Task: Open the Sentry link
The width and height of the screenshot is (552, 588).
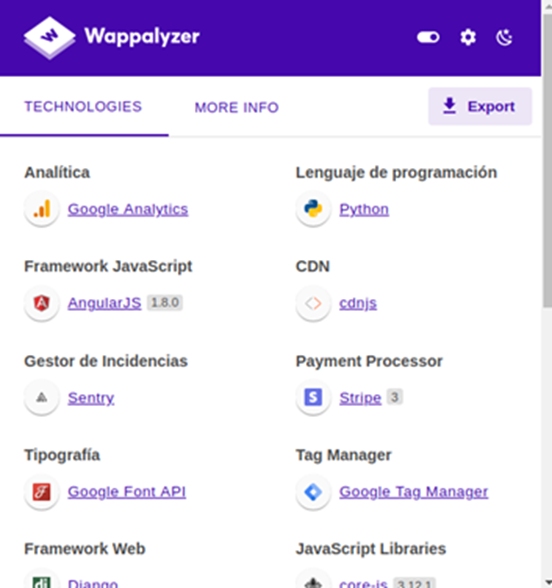Action: pos(91,398)
